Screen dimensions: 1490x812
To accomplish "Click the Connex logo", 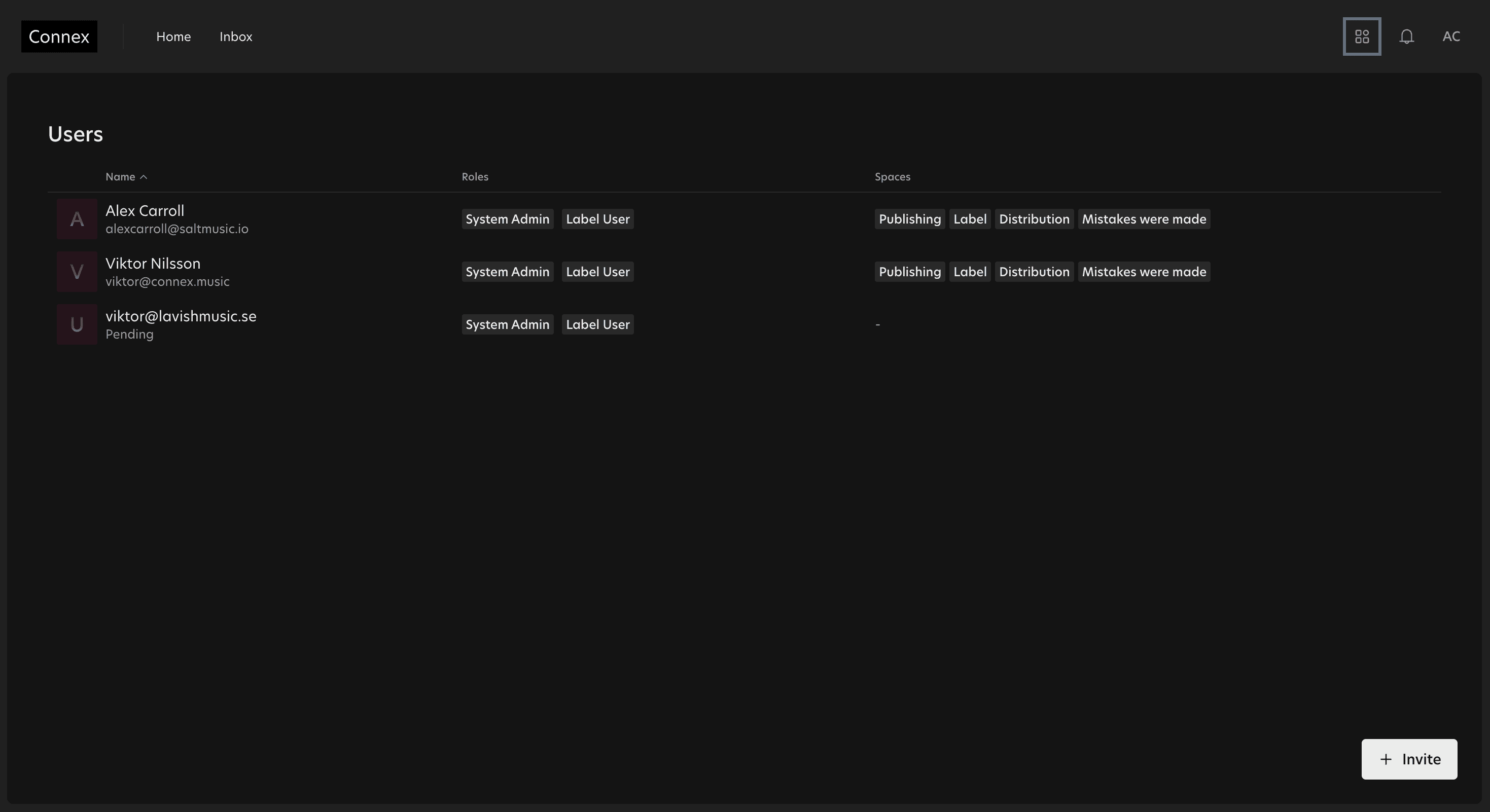I will (x=59, y=36).
